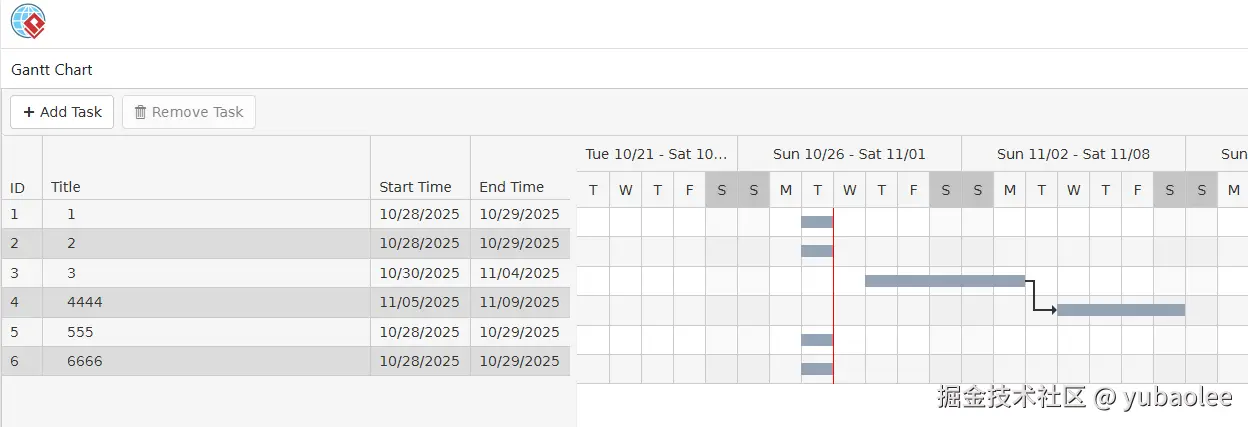Click the Remove Task button label
The image size is (1248, 427).
click(x=197, y=112)
